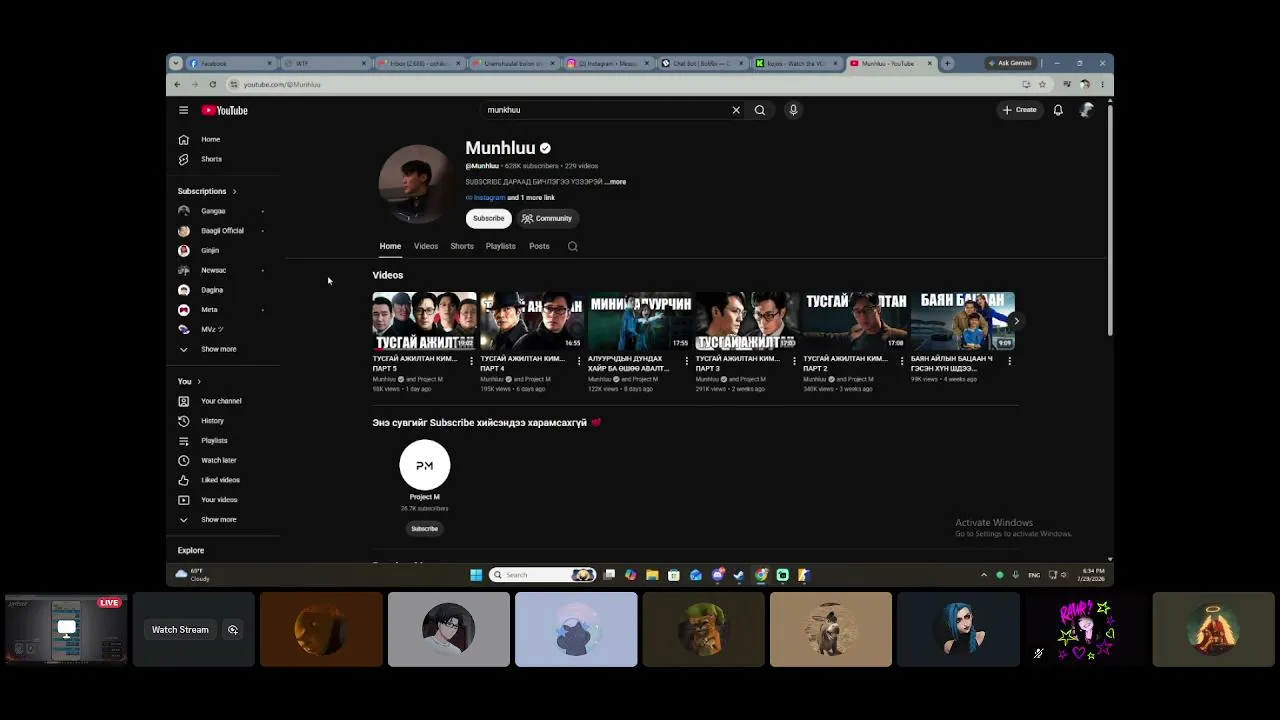1280x720 pixels.
Task: Switch to the channel Videos tab
Action: (426, 246)
